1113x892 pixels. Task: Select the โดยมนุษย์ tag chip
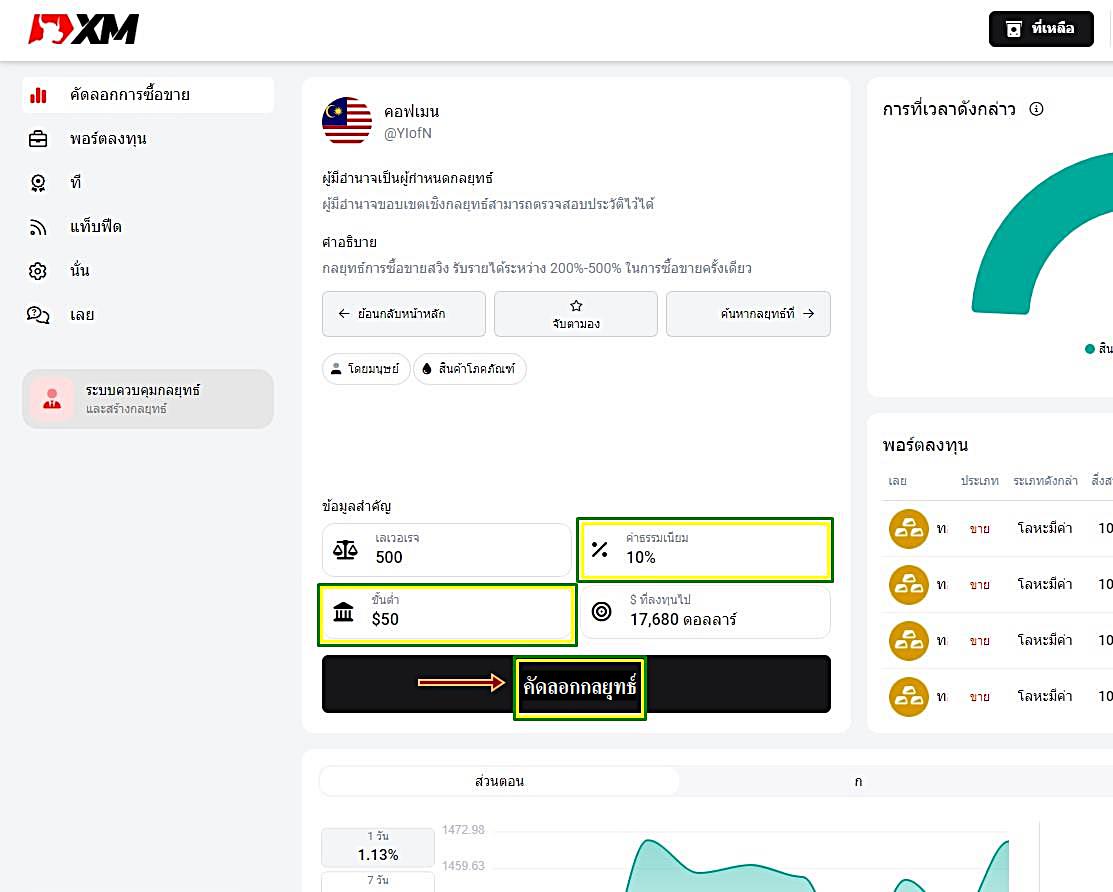(366, 369)
